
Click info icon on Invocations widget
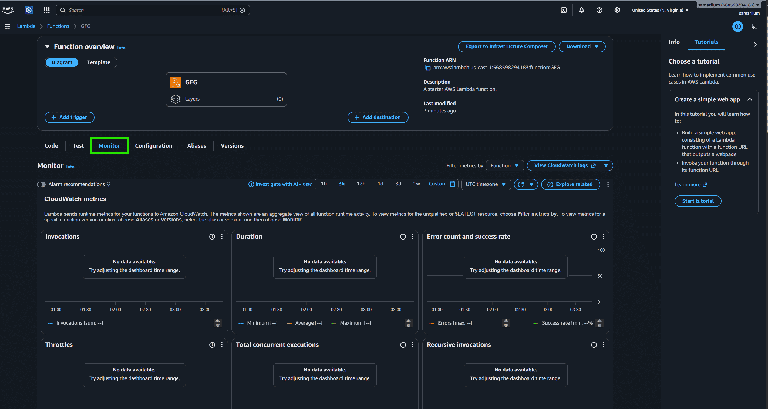coord(212,237)
